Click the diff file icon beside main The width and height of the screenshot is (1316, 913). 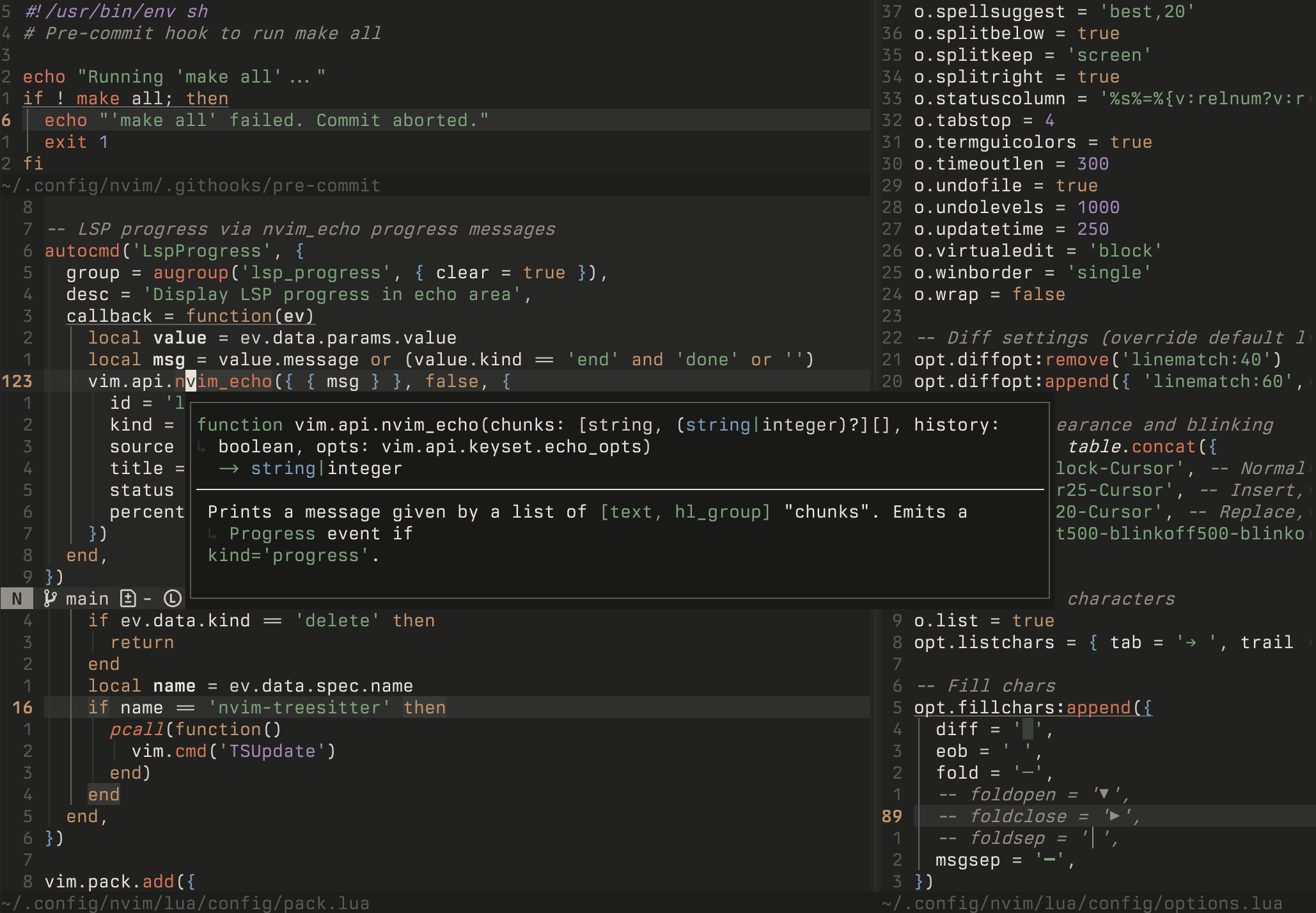pos(128,599)
